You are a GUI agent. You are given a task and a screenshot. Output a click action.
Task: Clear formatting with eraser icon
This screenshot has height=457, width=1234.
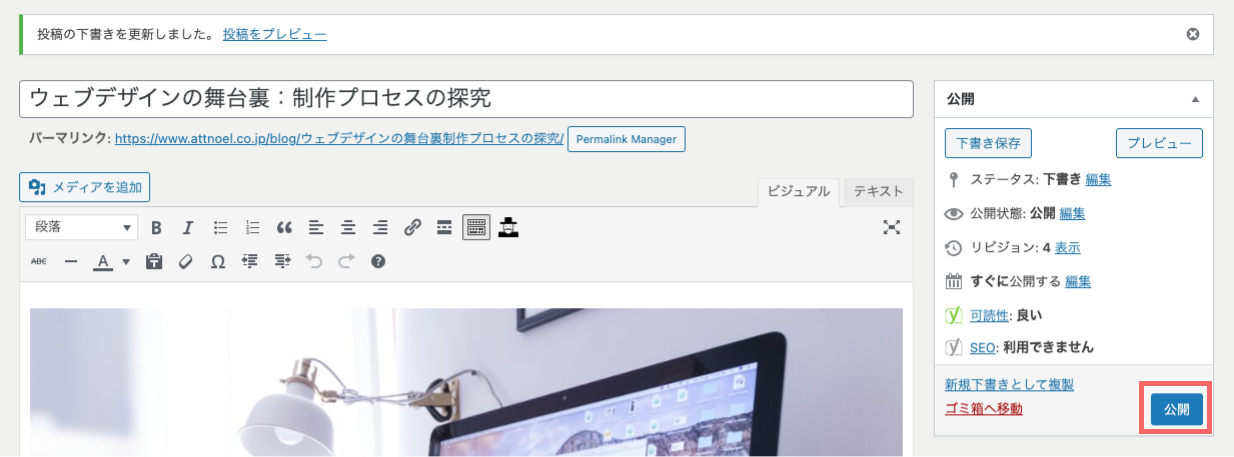[x=185, y=262]
